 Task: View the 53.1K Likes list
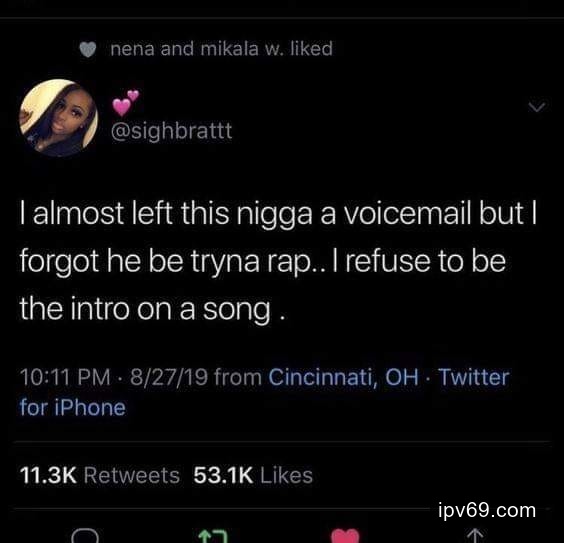[x=253, y=475]
